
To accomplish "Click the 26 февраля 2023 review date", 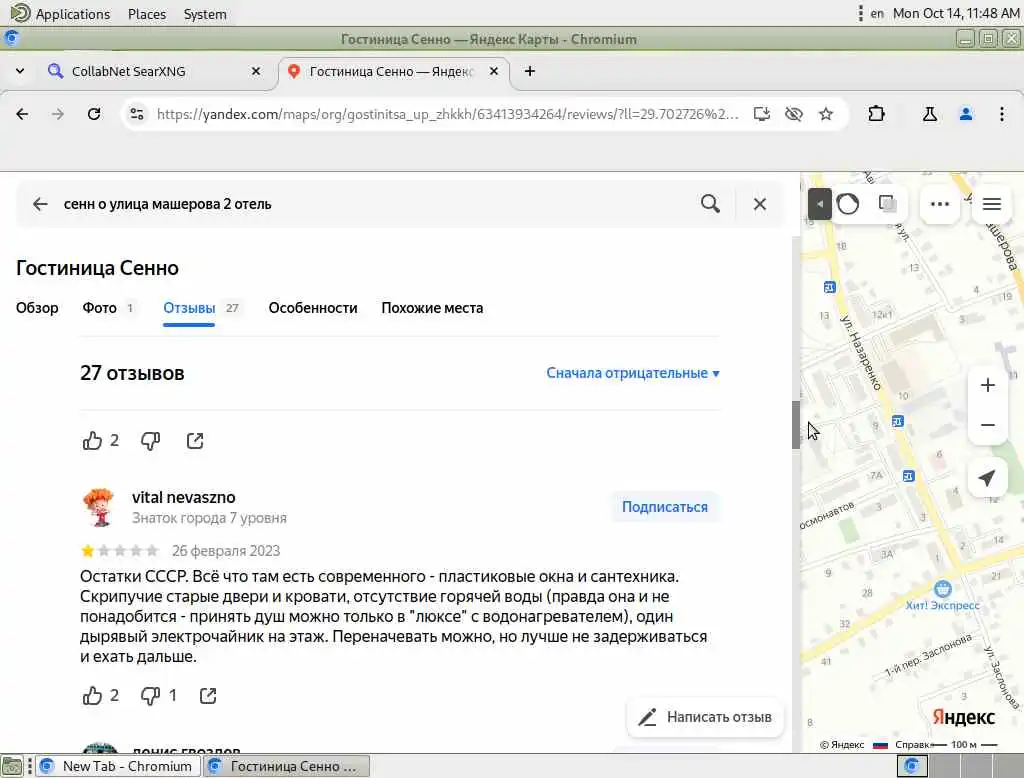I will (226, 551).
